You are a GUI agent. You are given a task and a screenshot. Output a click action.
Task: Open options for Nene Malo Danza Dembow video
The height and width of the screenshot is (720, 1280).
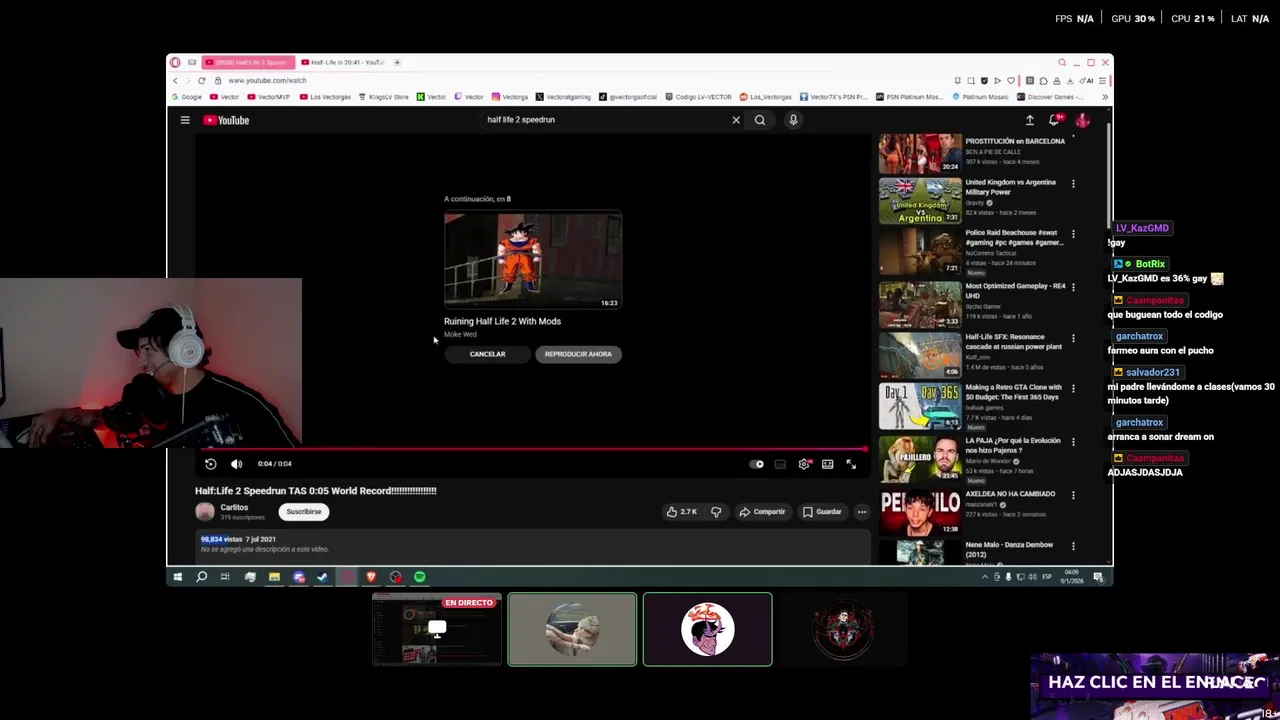[1073, 546]
